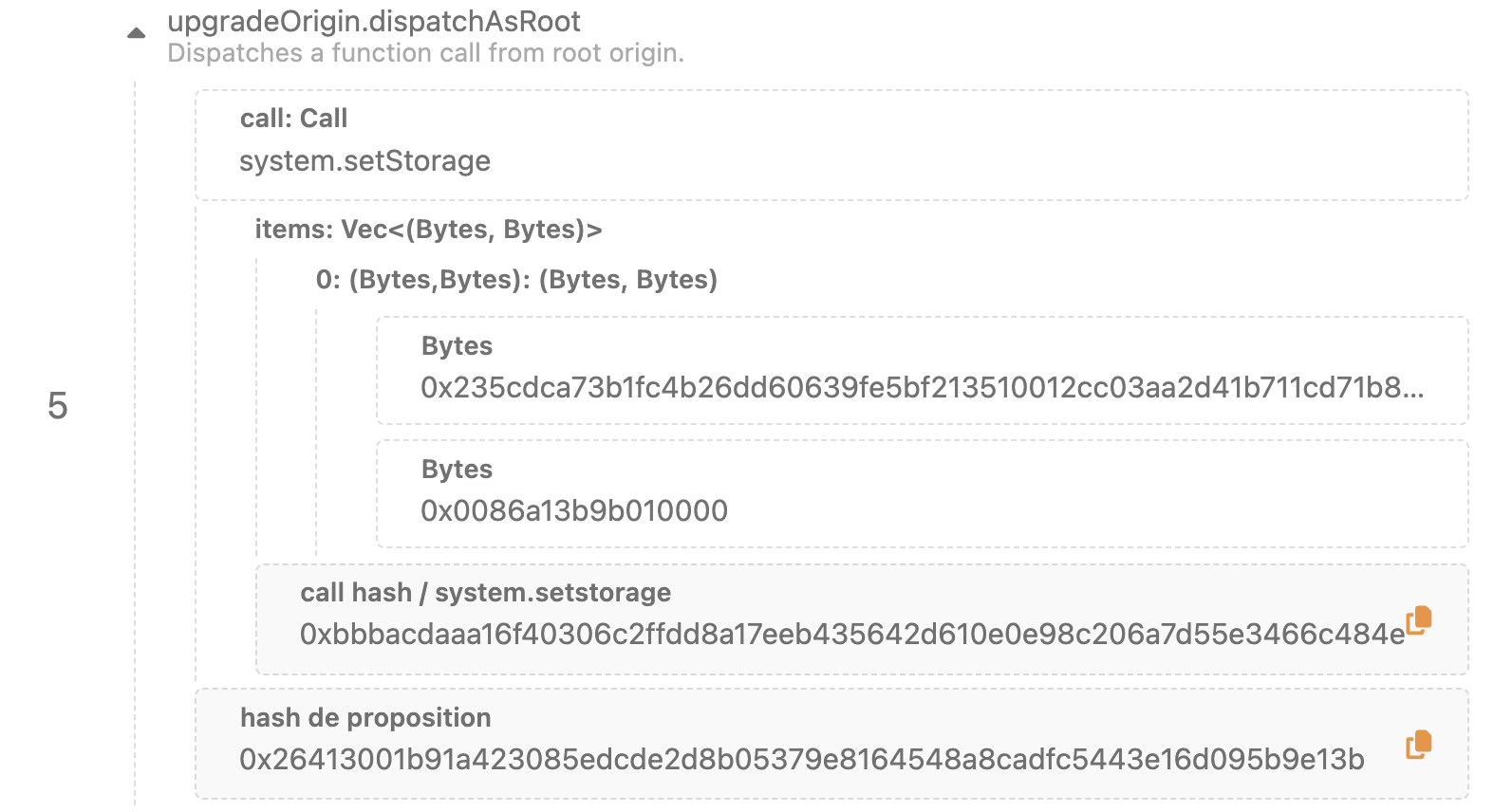This screenshot has width=1494, height=812.
Task: Copy the system.setstorage call hash
Action: click(1419, 619)
